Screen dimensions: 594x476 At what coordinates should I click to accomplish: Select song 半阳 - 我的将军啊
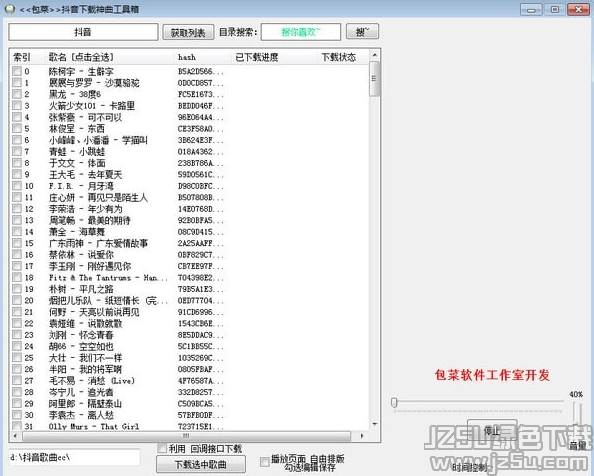pos(86,369)
